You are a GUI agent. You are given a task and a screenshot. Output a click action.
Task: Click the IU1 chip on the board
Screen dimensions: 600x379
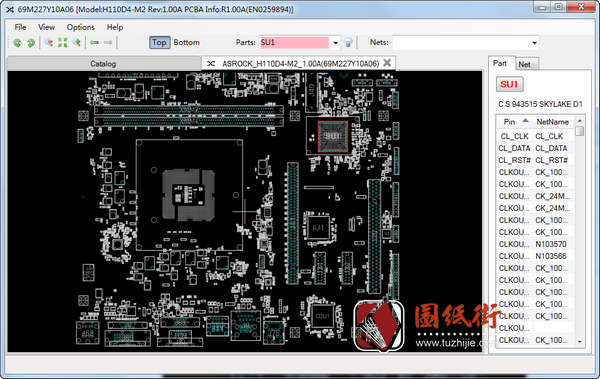click(318, 228)
